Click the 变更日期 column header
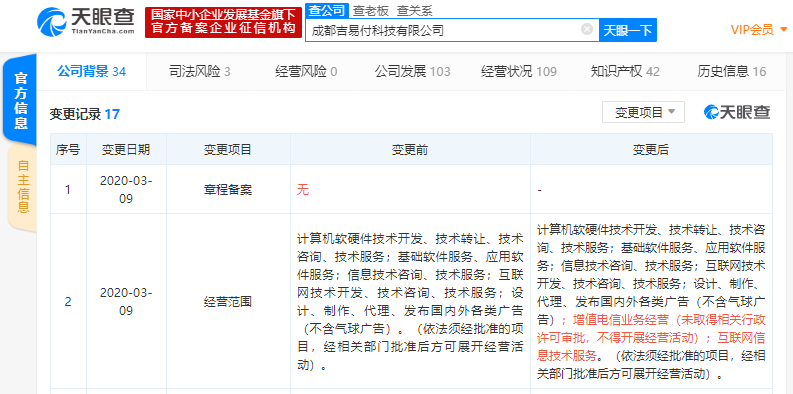The width and height of the screenshot is (793, 394). pyautogui.click(x=126, y=149)
